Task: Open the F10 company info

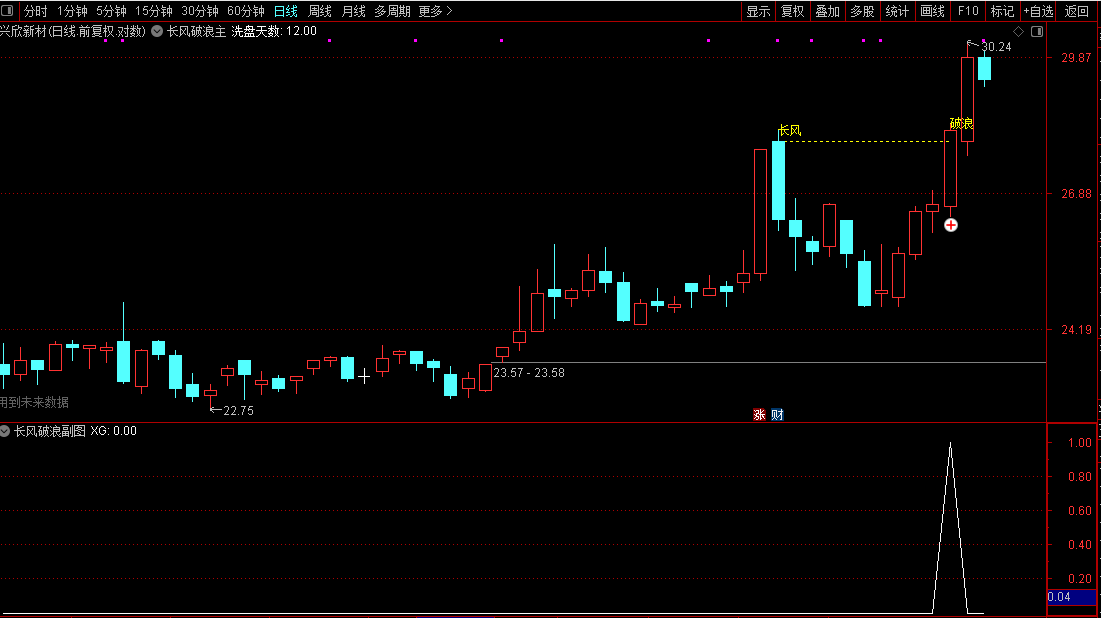Action: click(968, 11)
